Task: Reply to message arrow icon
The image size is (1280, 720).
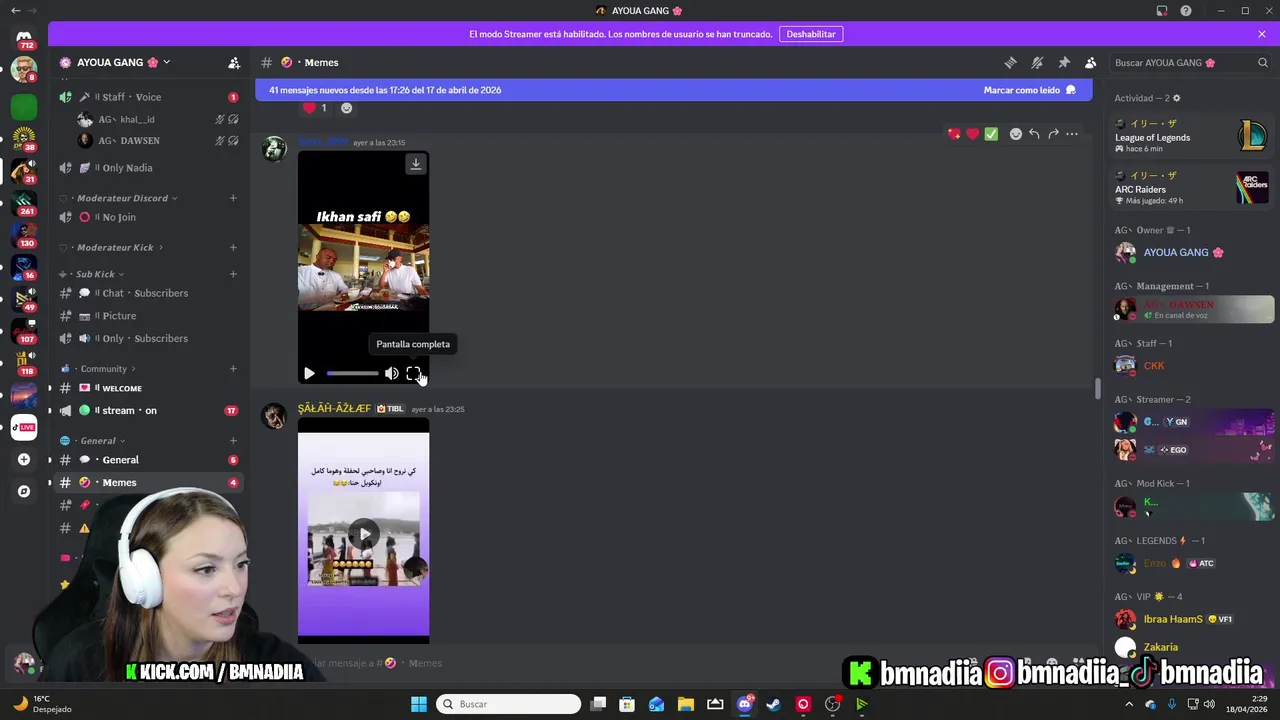Action: (1035, 133)
